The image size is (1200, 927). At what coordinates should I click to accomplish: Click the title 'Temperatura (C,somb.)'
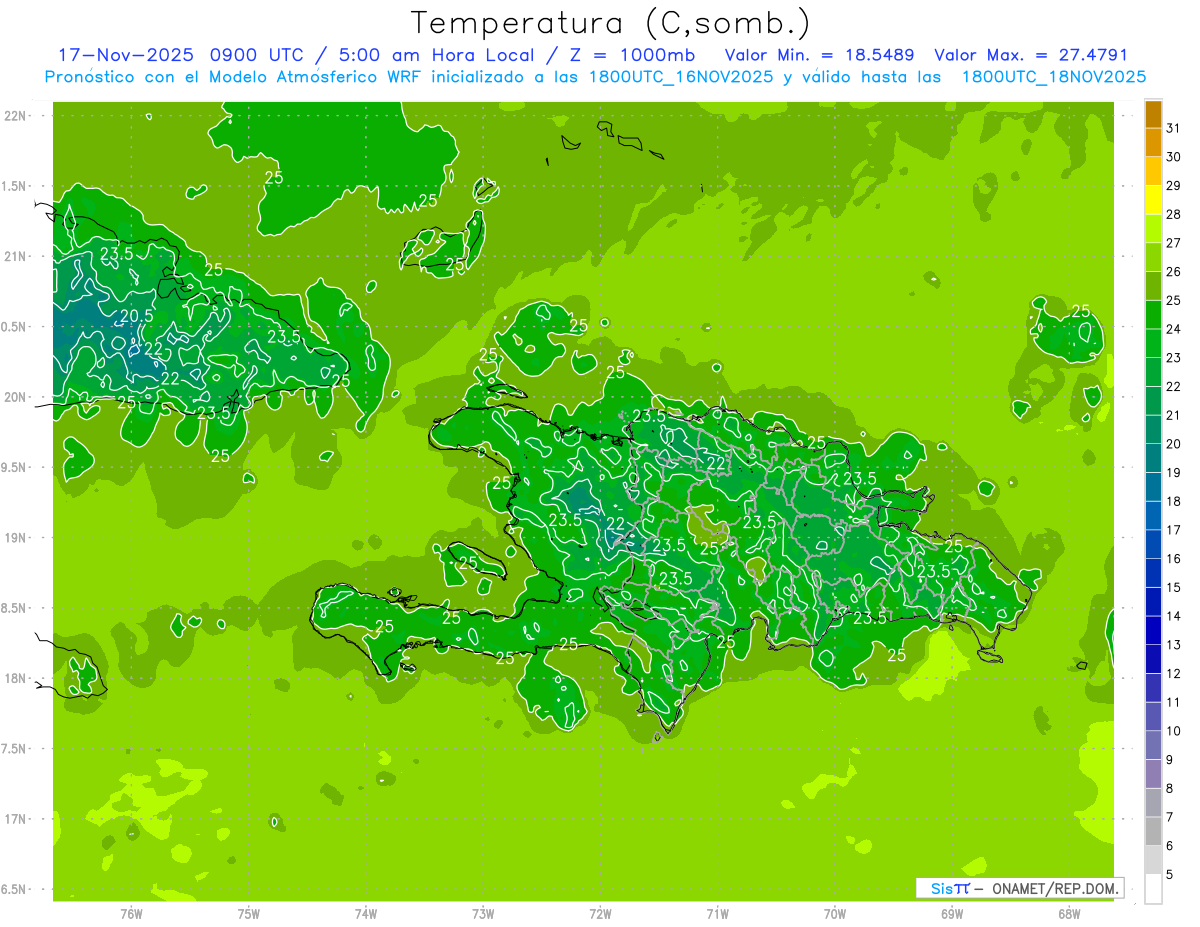[x=610, y=23]
